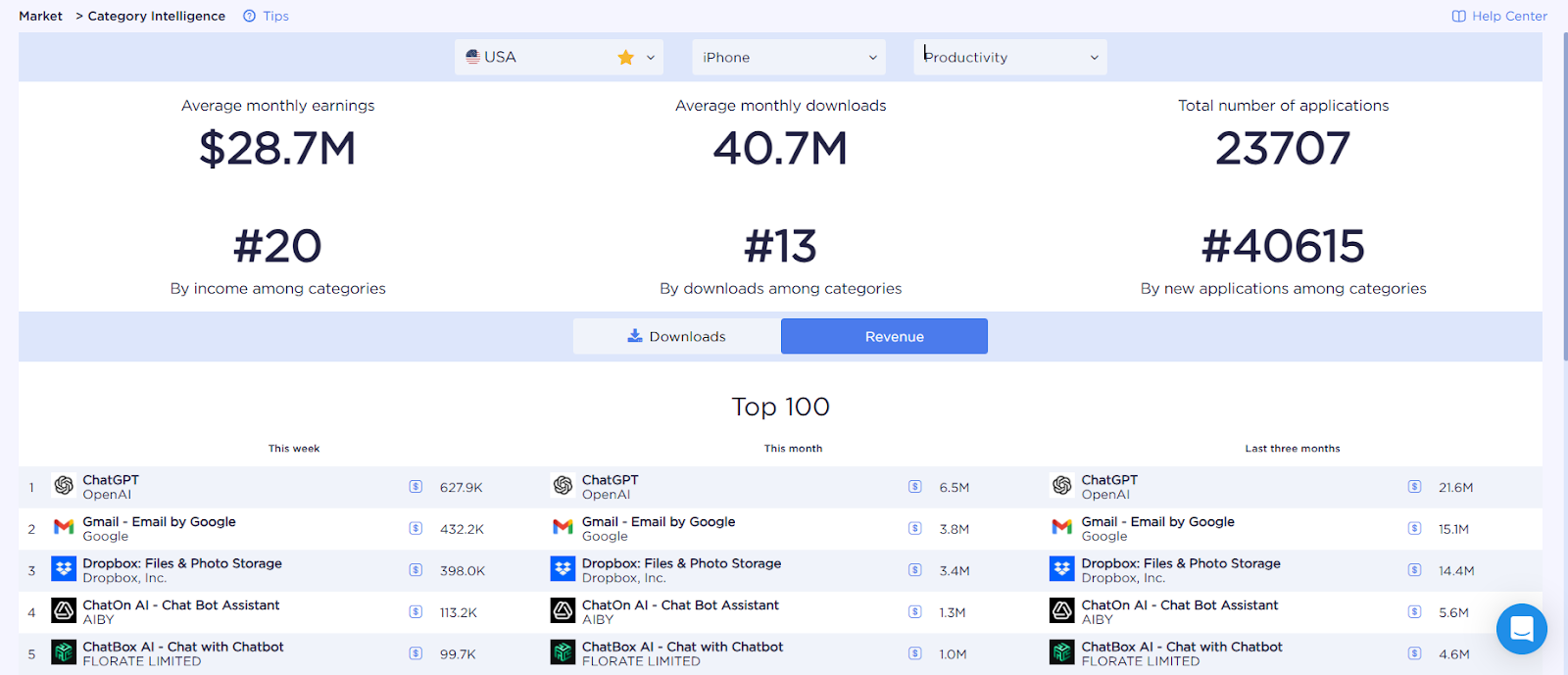Click the #40615 new applications rank

(1283, 246)
